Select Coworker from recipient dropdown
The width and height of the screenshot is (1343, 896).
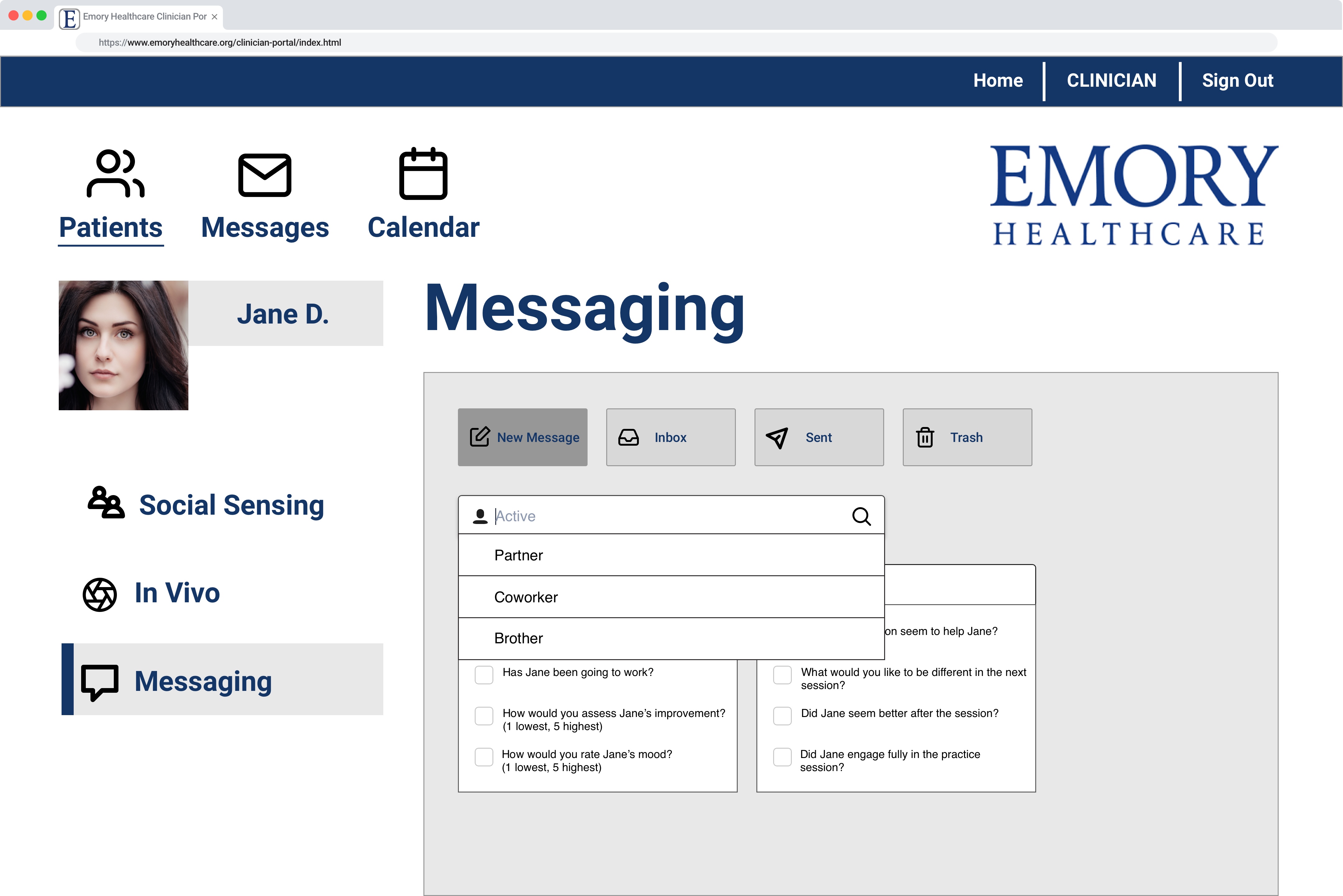[x=671, y=597]
